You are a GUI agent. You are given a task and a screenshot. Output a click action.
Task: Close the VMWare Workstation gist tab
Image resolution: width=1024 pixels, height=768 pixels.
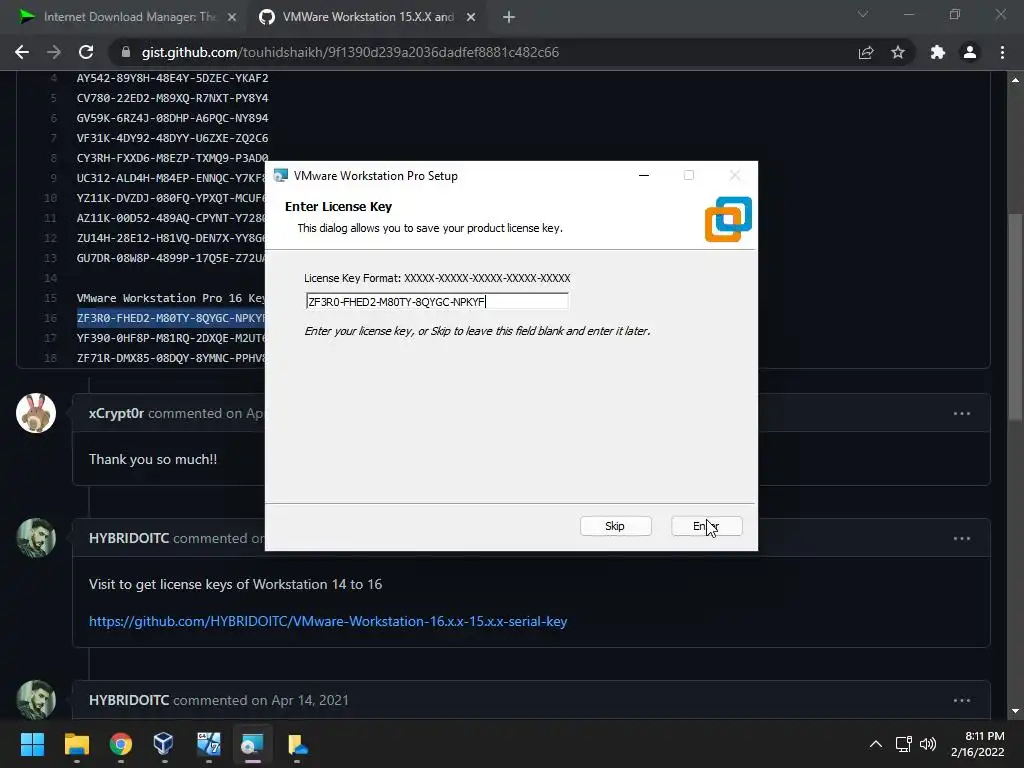[471, 18]
